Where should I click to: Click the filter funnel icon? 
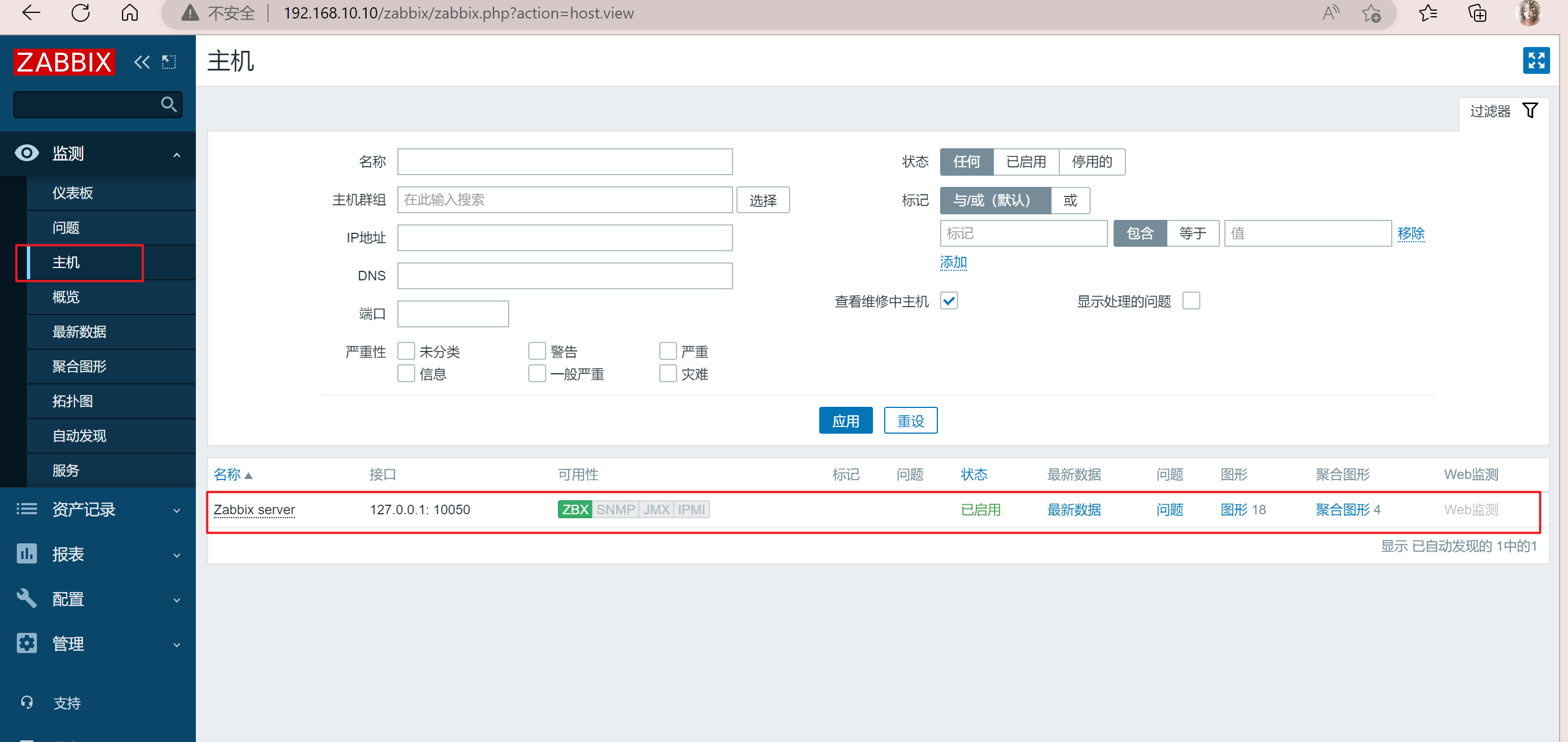1529,111
